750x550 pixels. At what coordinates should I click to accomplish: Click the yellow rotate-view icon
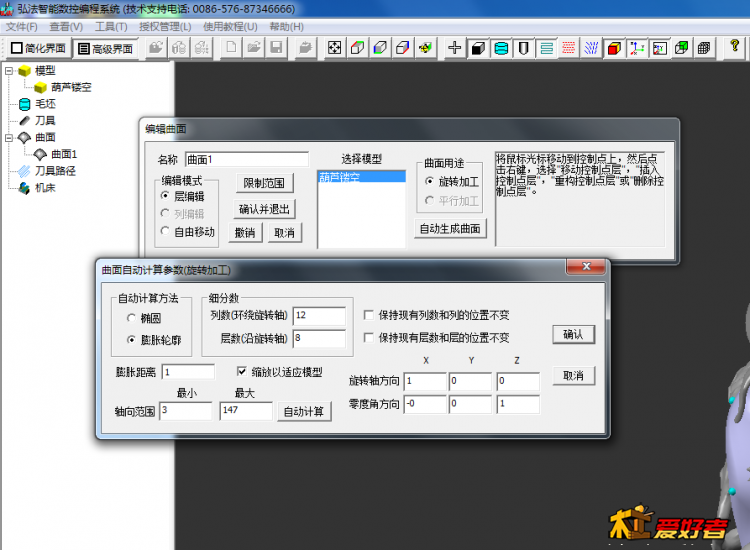pyautogui.click(x=425, y=48)
